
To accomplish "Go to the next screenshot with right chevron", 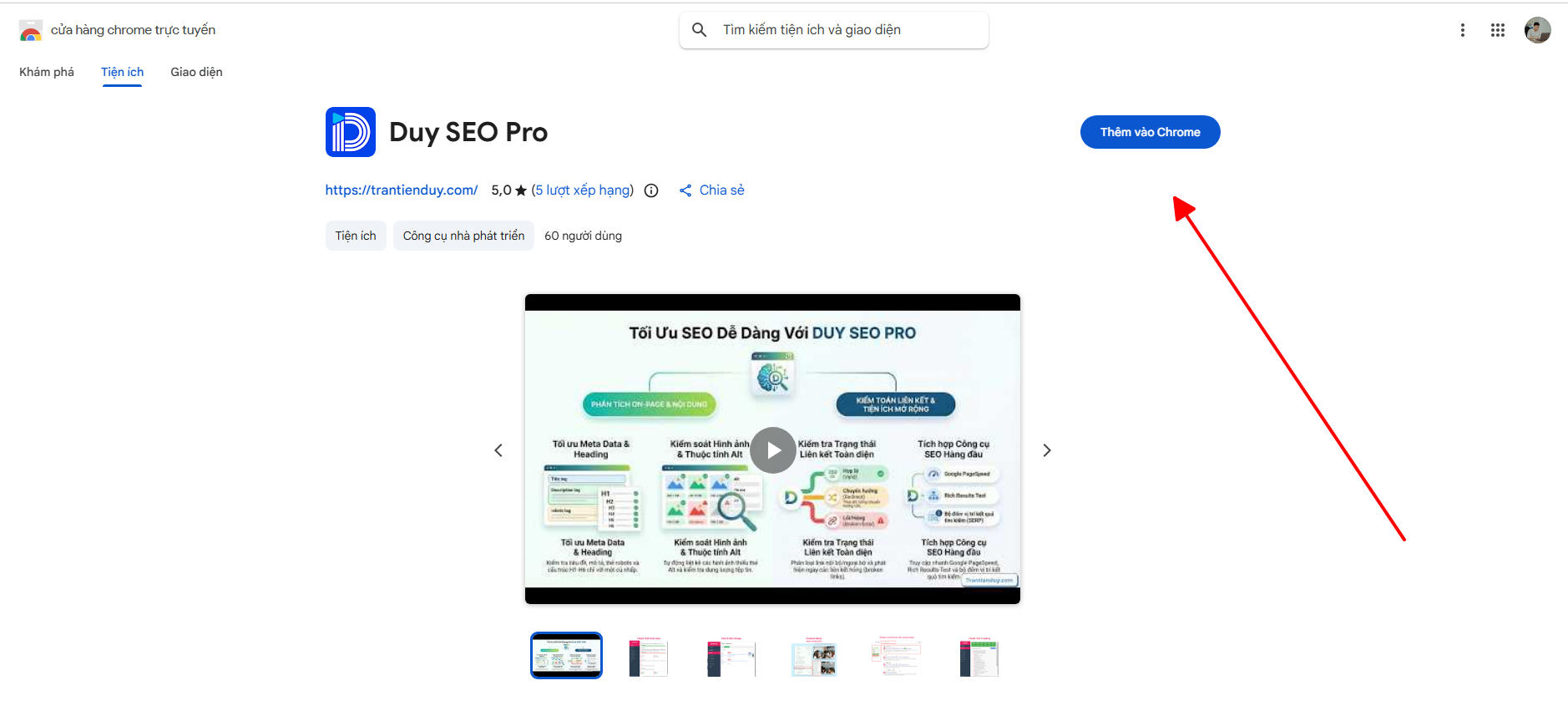I will 1047,450.
